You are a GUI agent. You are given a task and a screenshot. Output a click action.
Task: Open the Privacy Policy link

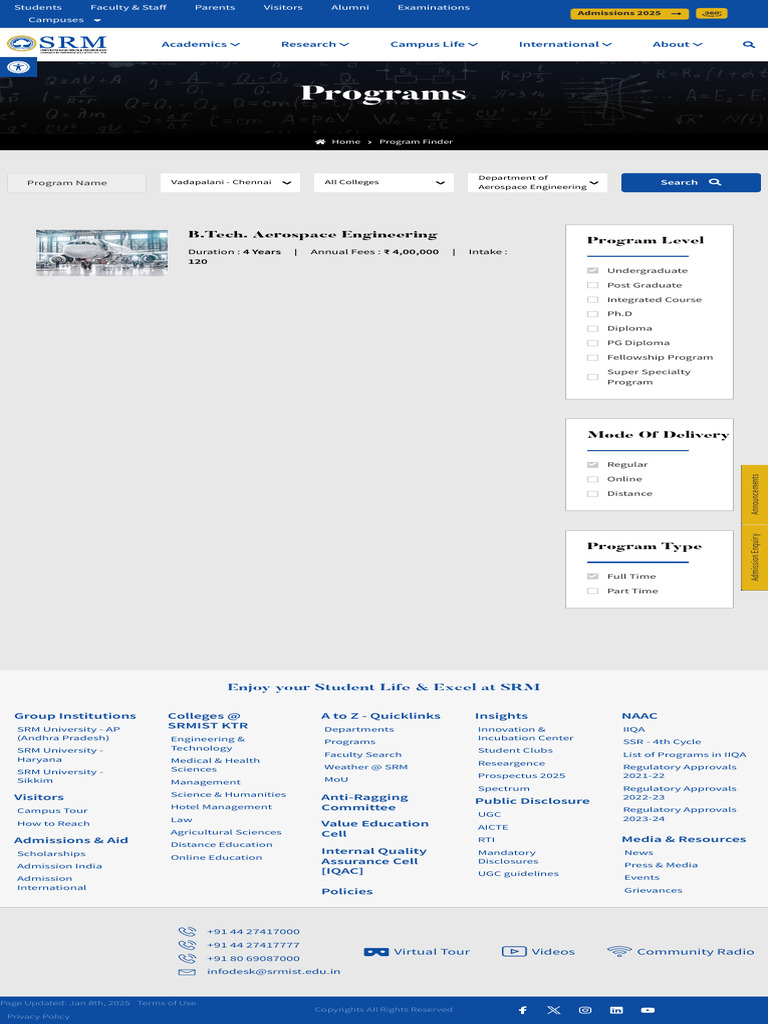(38, 1016)
